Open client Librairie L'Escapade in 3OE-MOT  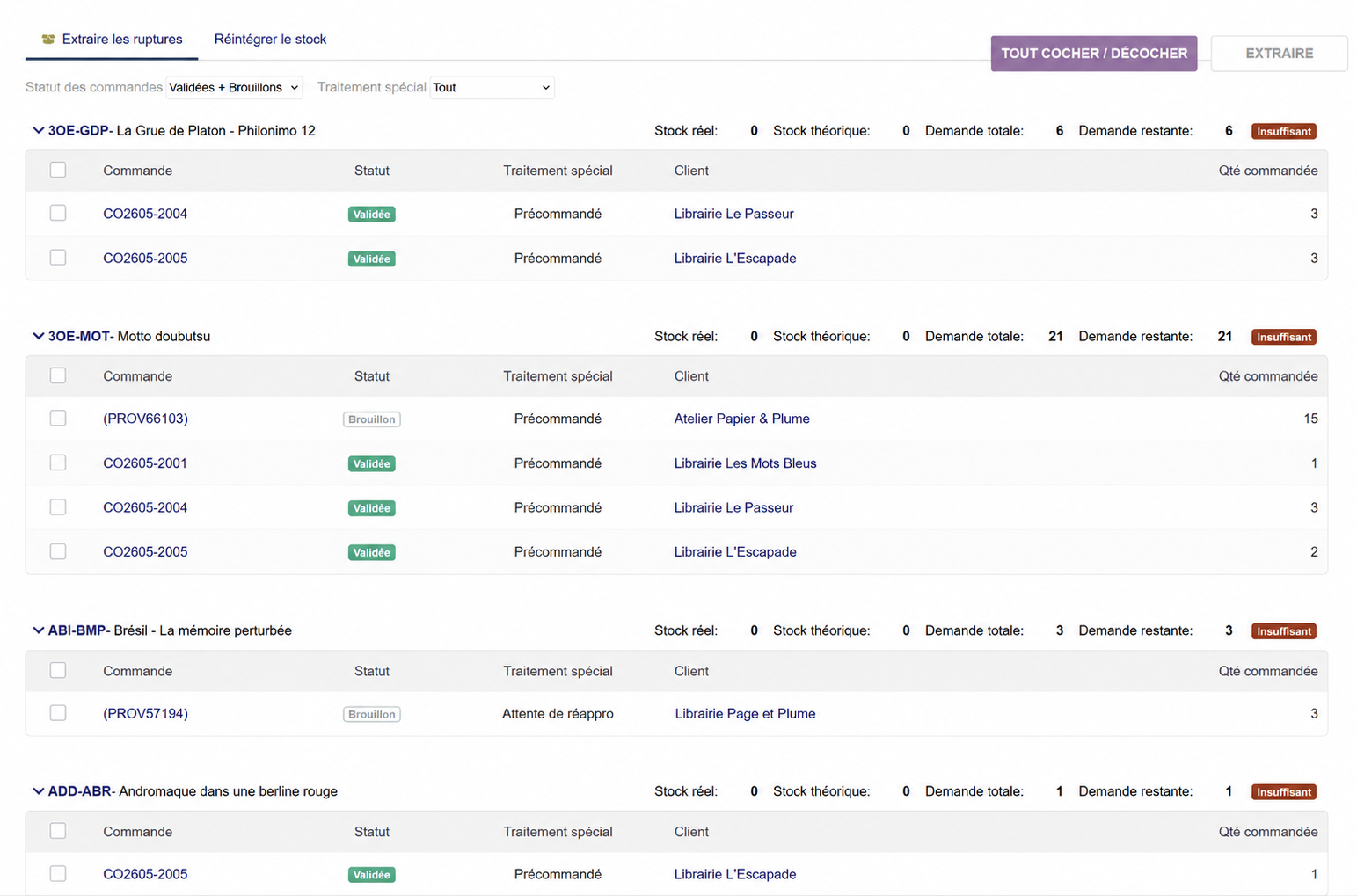(x=735, y=552)
